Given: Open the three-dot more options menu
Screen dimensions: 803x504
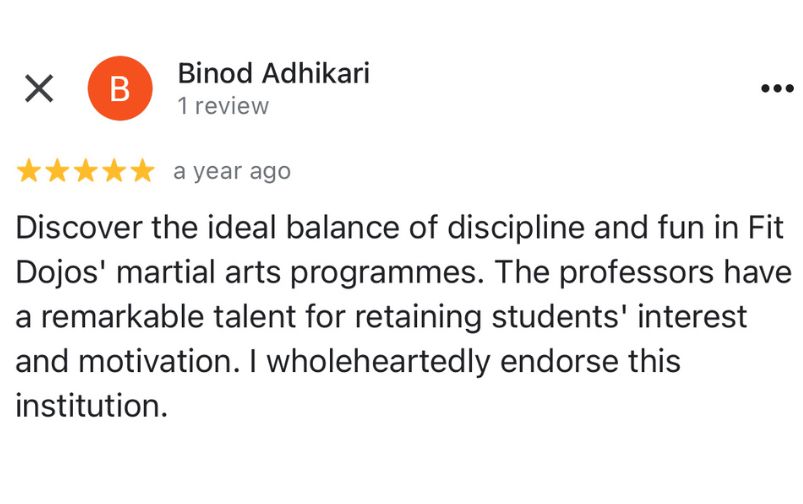Looking at the screenshot, I should point(776,89).
